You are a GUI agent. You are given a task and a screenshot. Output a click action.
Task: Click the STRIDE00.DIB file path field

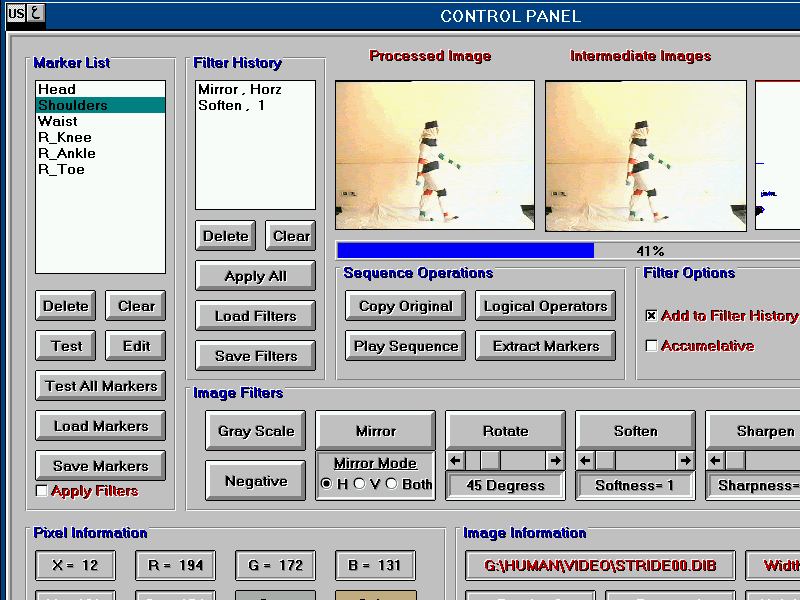(600, 565)
